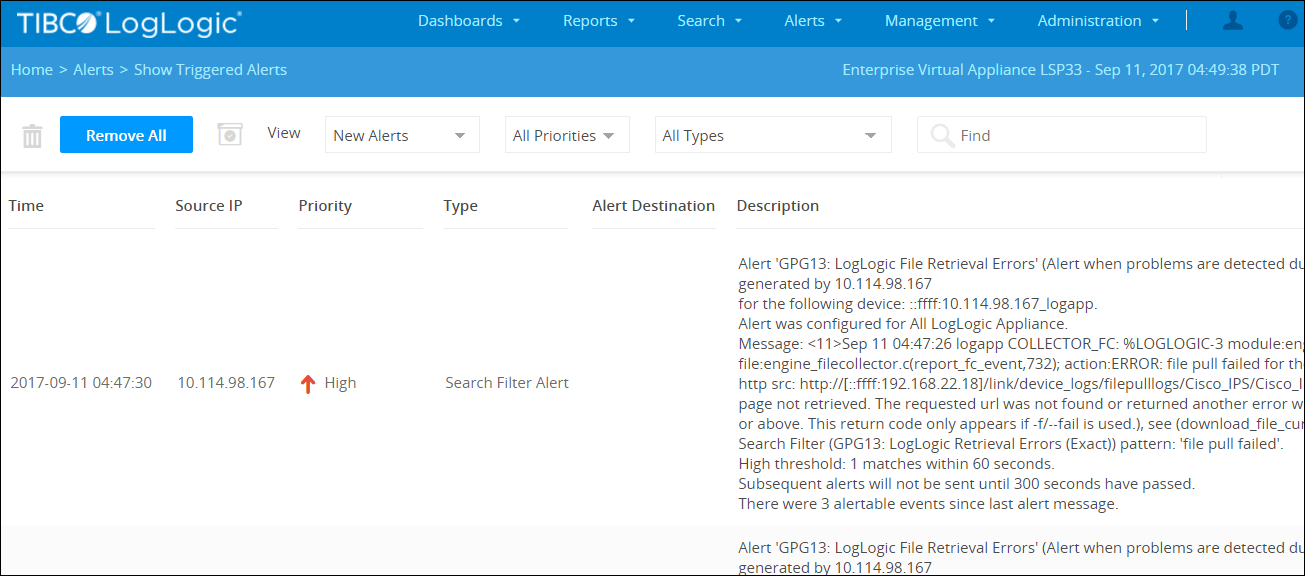Click the red High priority arrow icon

coord(308,383)
